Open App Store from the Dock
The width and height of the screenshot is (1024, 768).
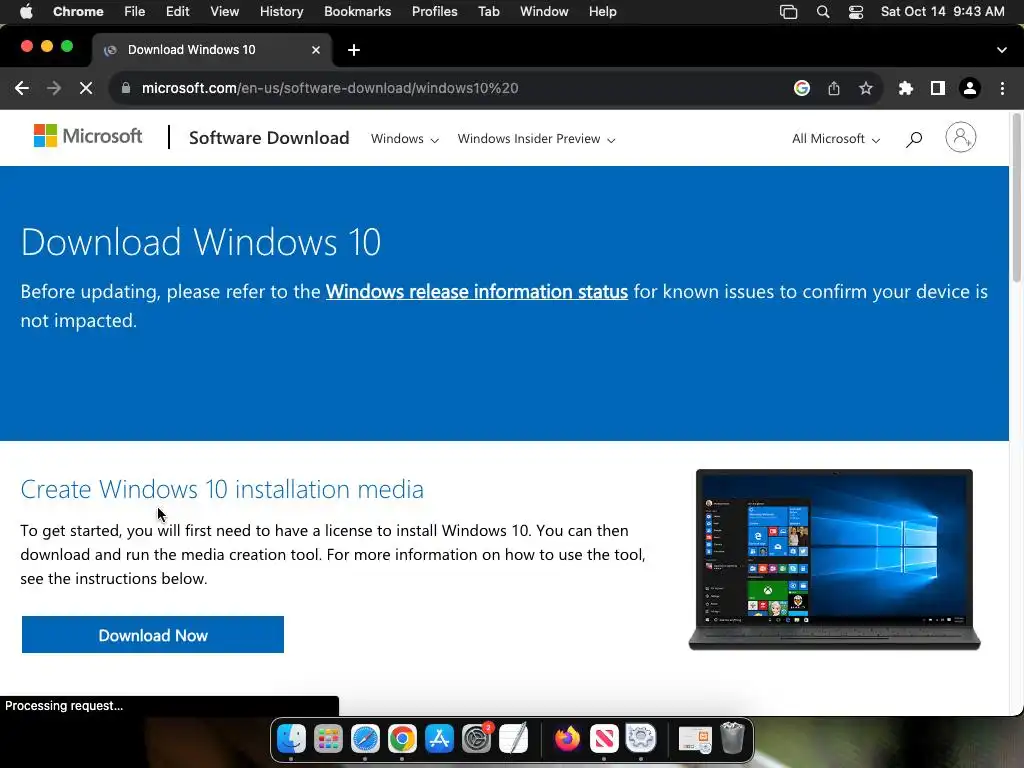coord(440,739)
